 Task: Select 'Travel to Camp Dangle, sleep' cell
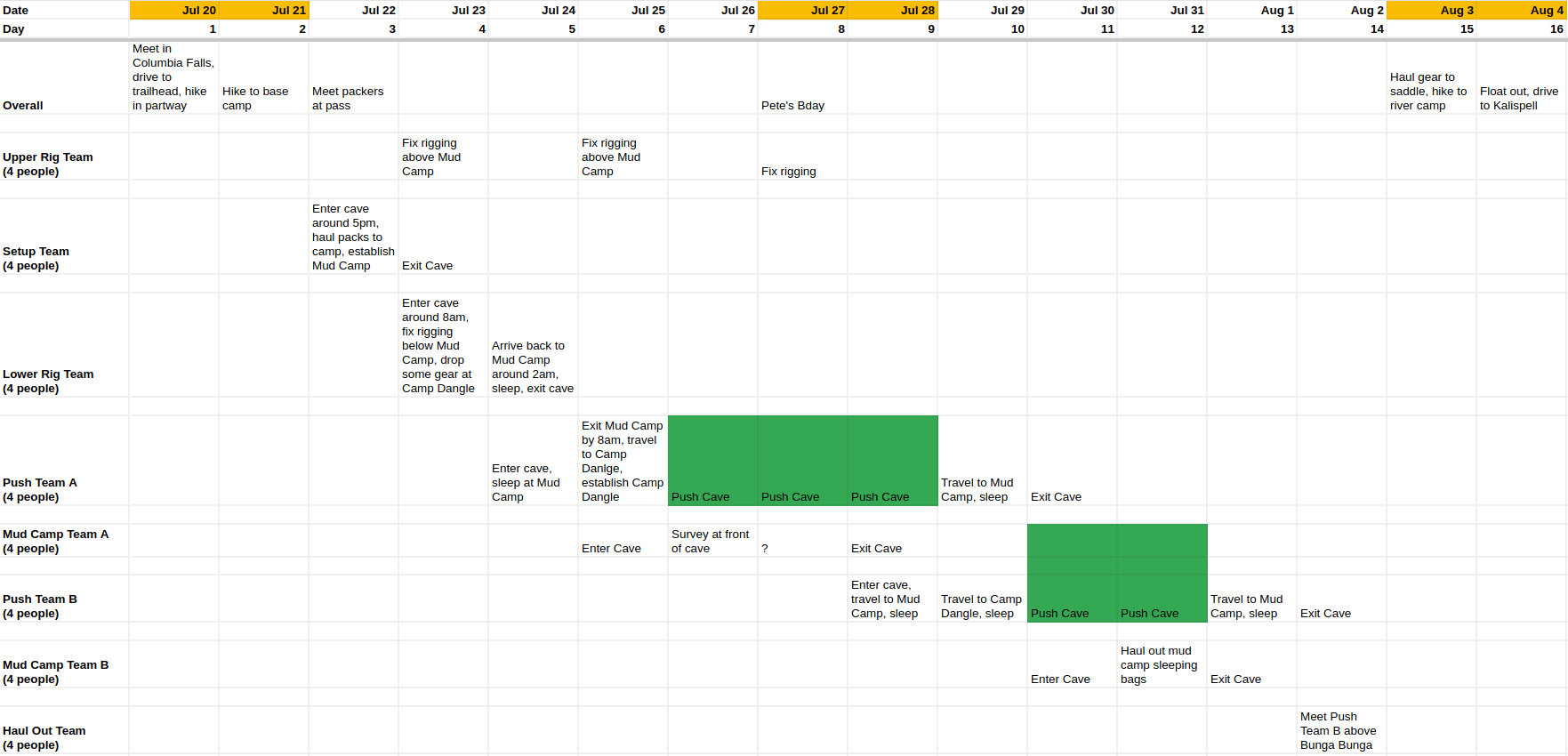click(x=983, y=599)
